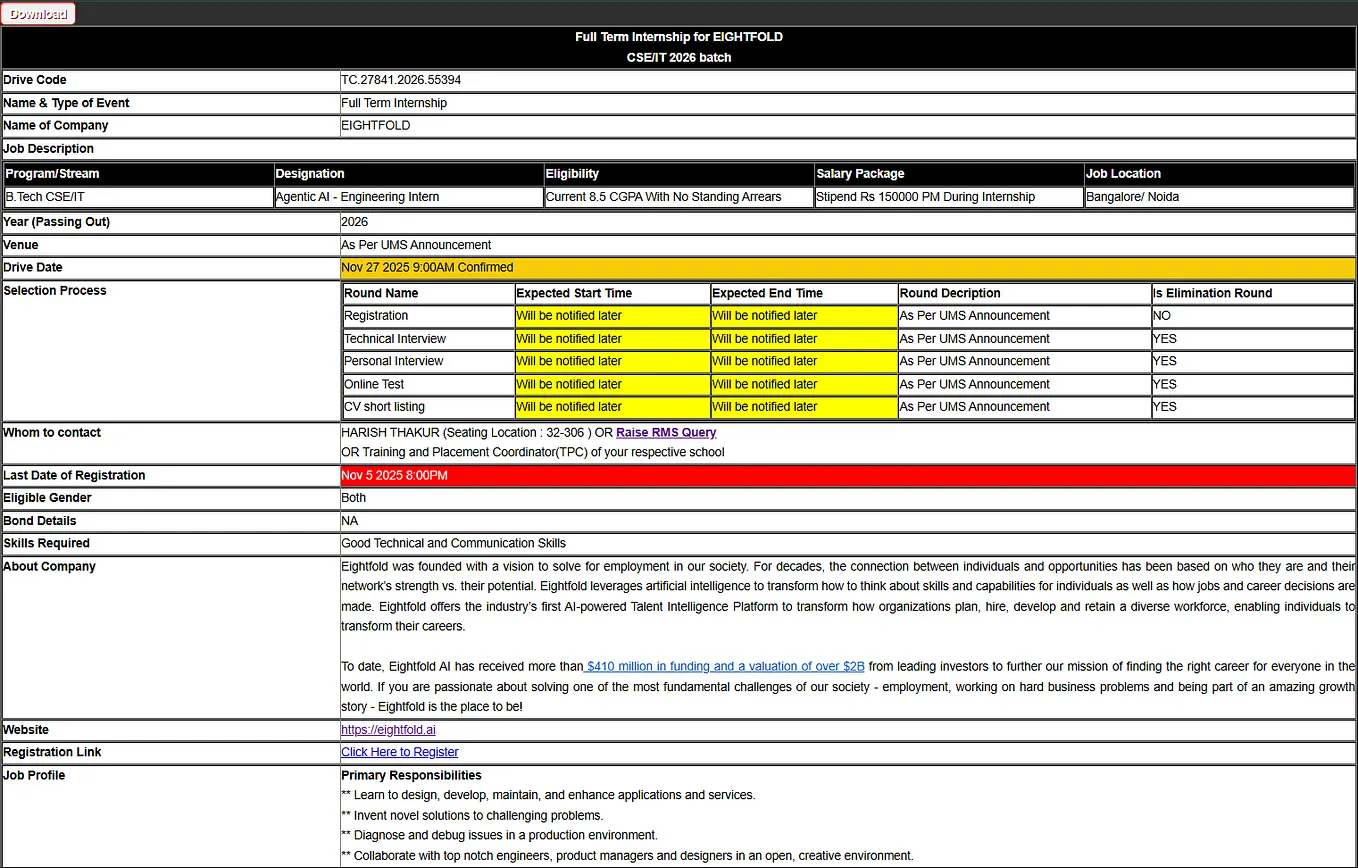The image size is (1358, 868).
Task: Click the drive code TC.27841.2026.55394
Action: (401, 80)
